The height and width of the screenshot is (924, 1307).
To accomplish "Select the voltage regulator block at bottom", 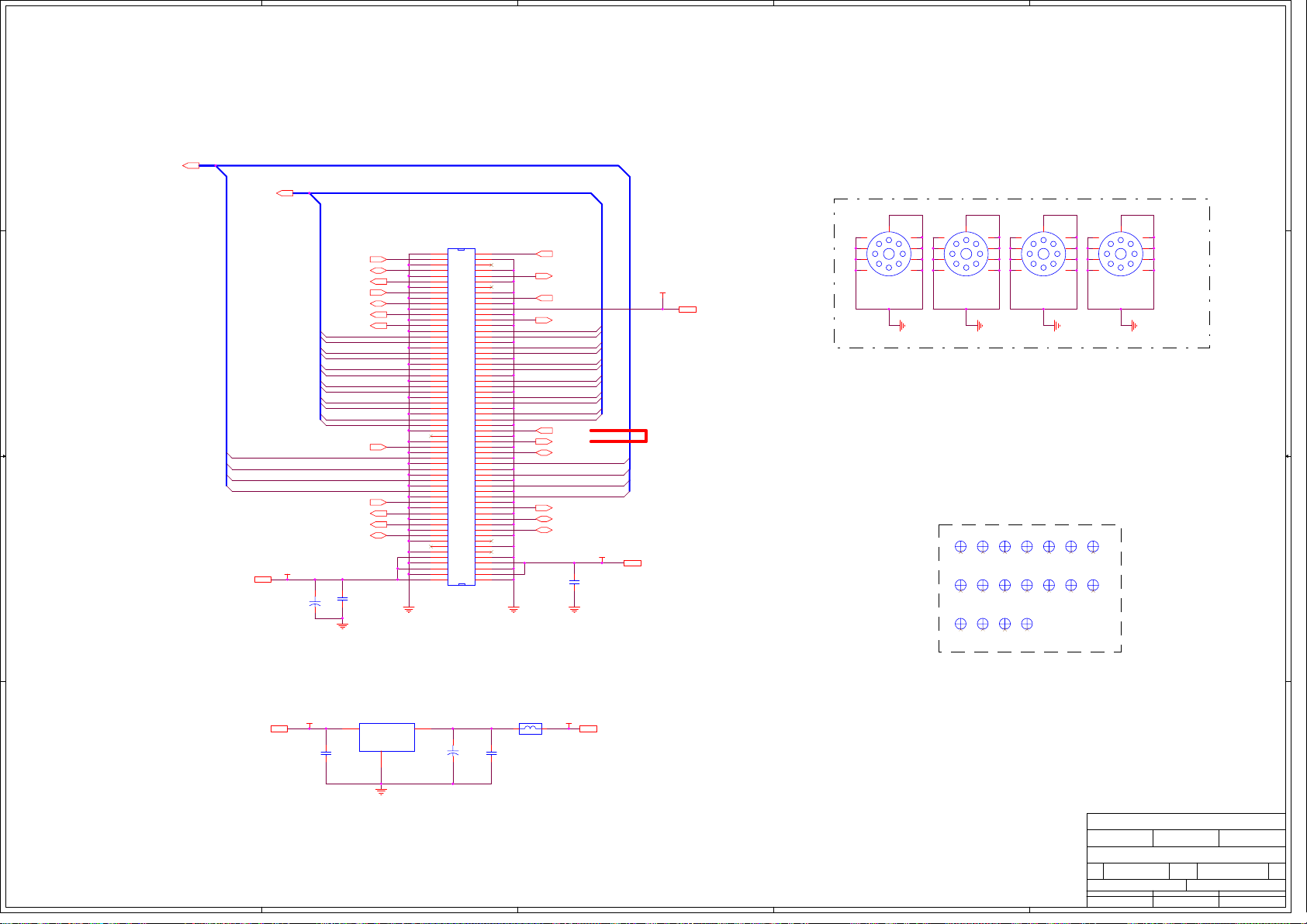I will point(386,737).
